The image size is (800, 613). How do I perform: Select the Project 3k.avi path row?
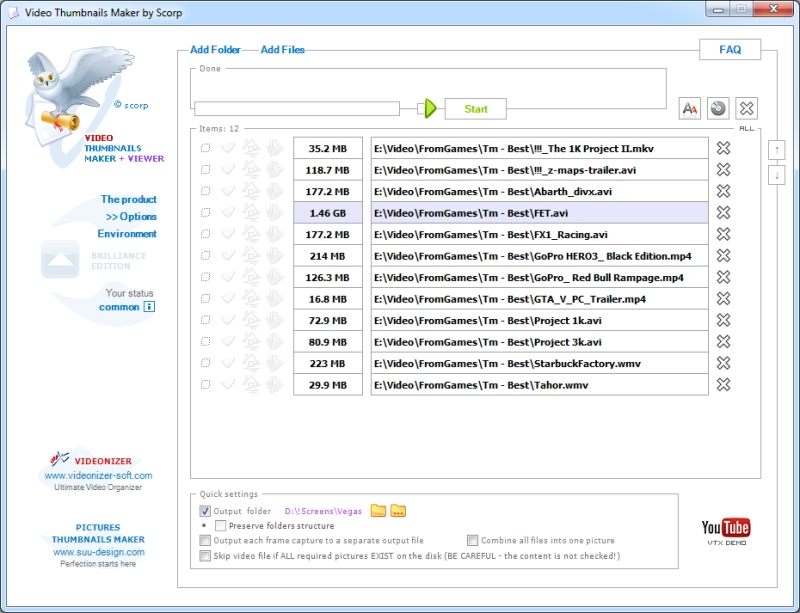pyautogui.click(x=539, y=342)
